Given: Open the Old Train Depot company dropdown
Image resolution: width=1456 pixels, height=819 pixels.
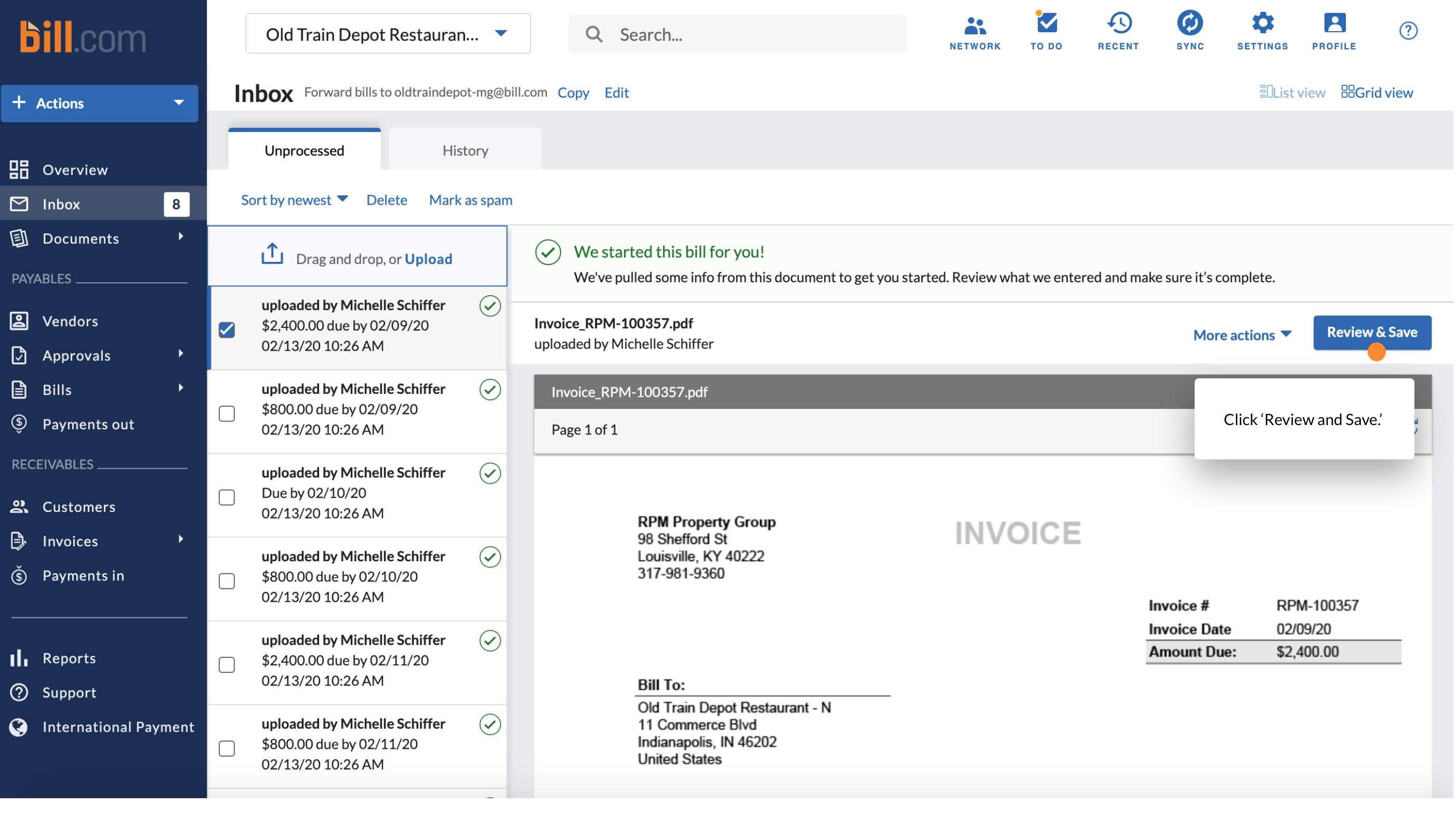Looking at the screenshot, I should (388, 34).
